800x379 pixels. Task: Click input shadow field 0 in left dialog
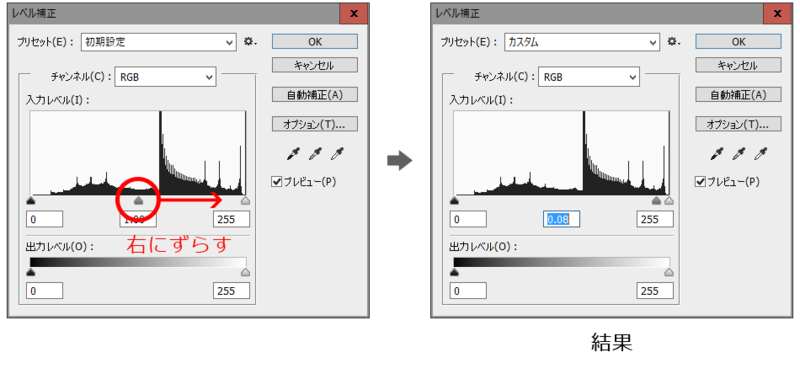(x=44, y=219)
